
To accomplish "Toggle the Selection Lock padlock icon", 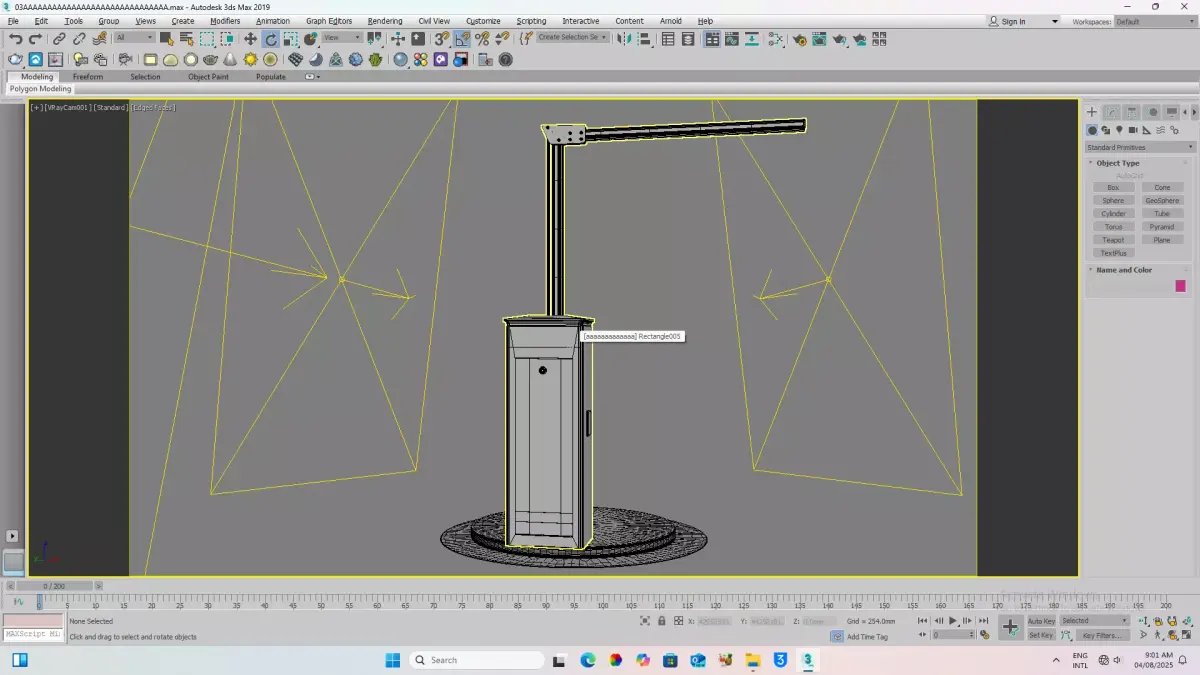I will [661, 621].
